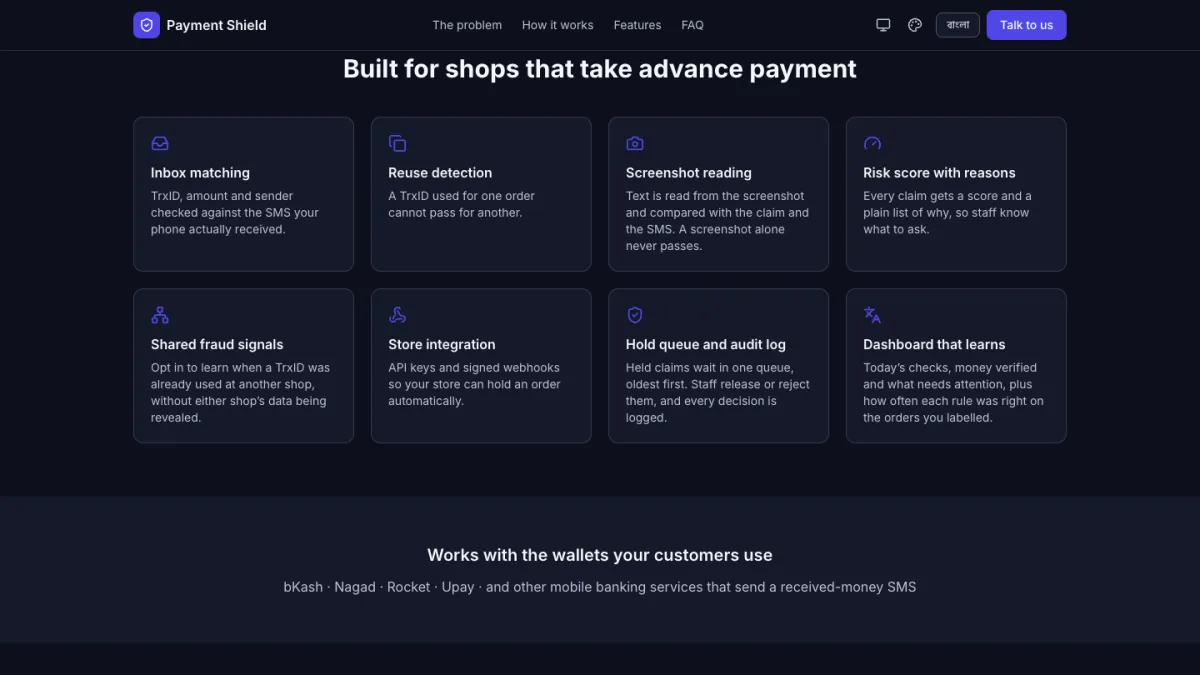Click the Shared fraud signals network icon

pyautogui.click(x=160, y=315)
